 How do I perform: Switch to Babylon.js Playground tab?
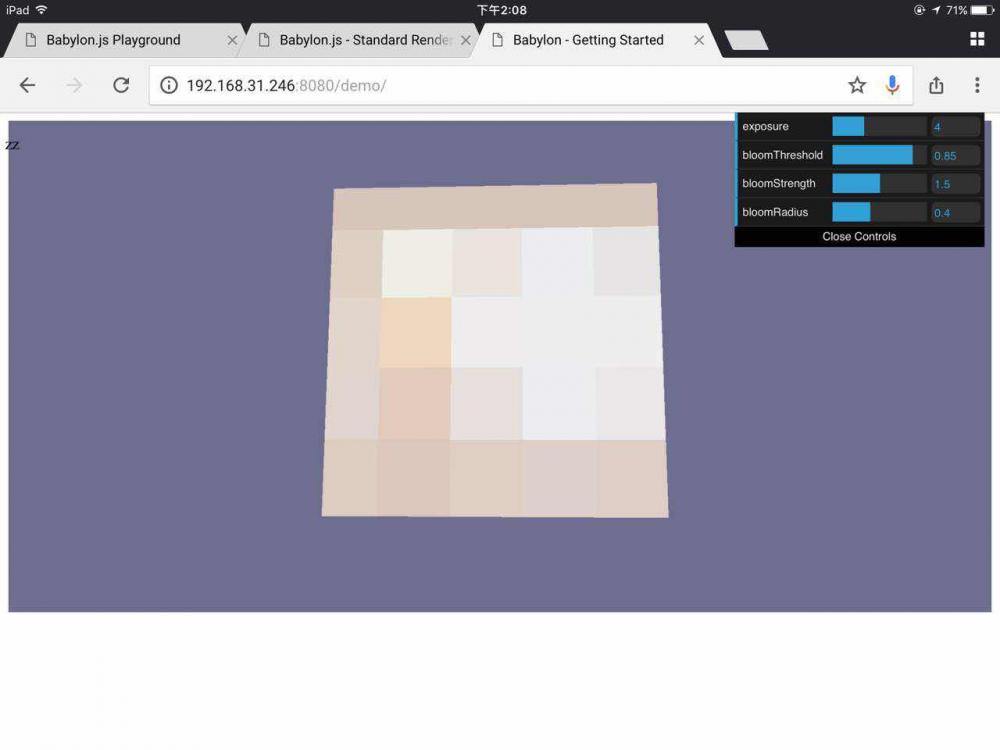pyautogui.click(x=114, y=40)
